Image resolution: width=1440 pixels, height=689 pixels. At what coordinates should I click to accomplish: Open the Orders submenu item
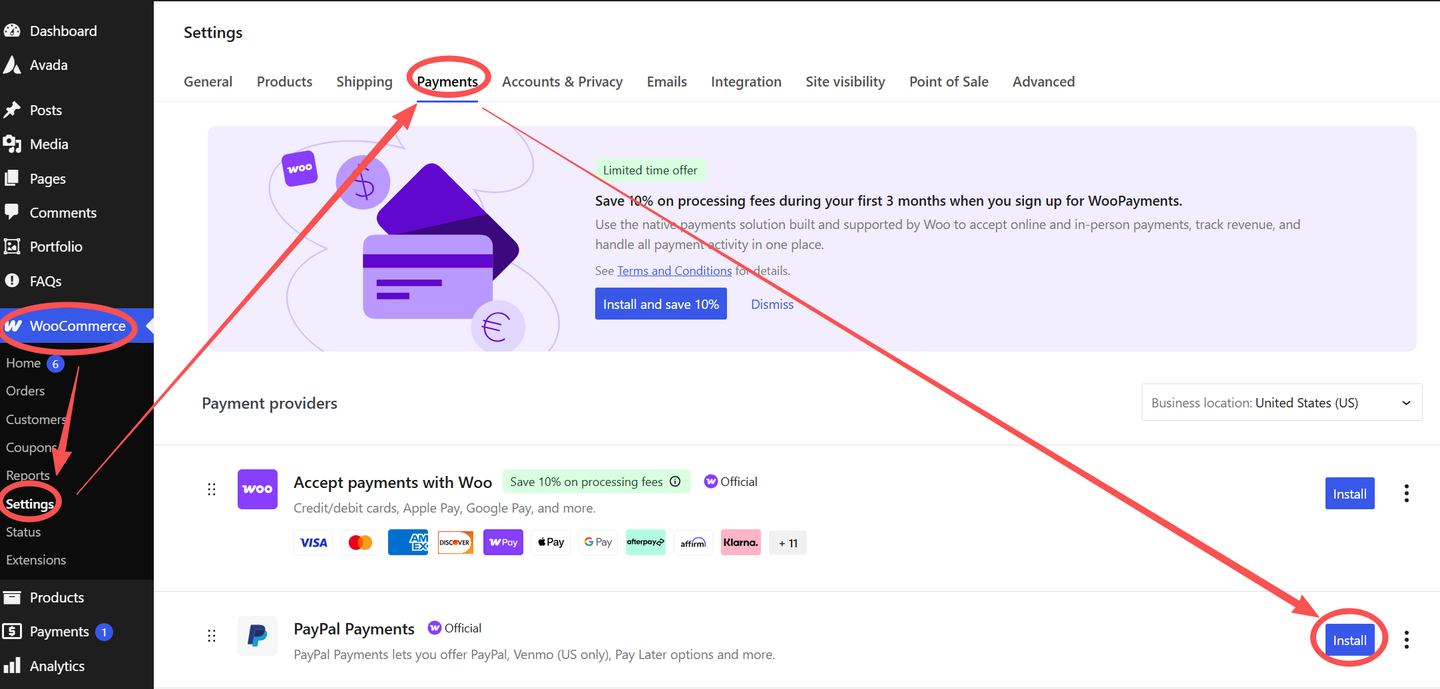click(26, 391)
